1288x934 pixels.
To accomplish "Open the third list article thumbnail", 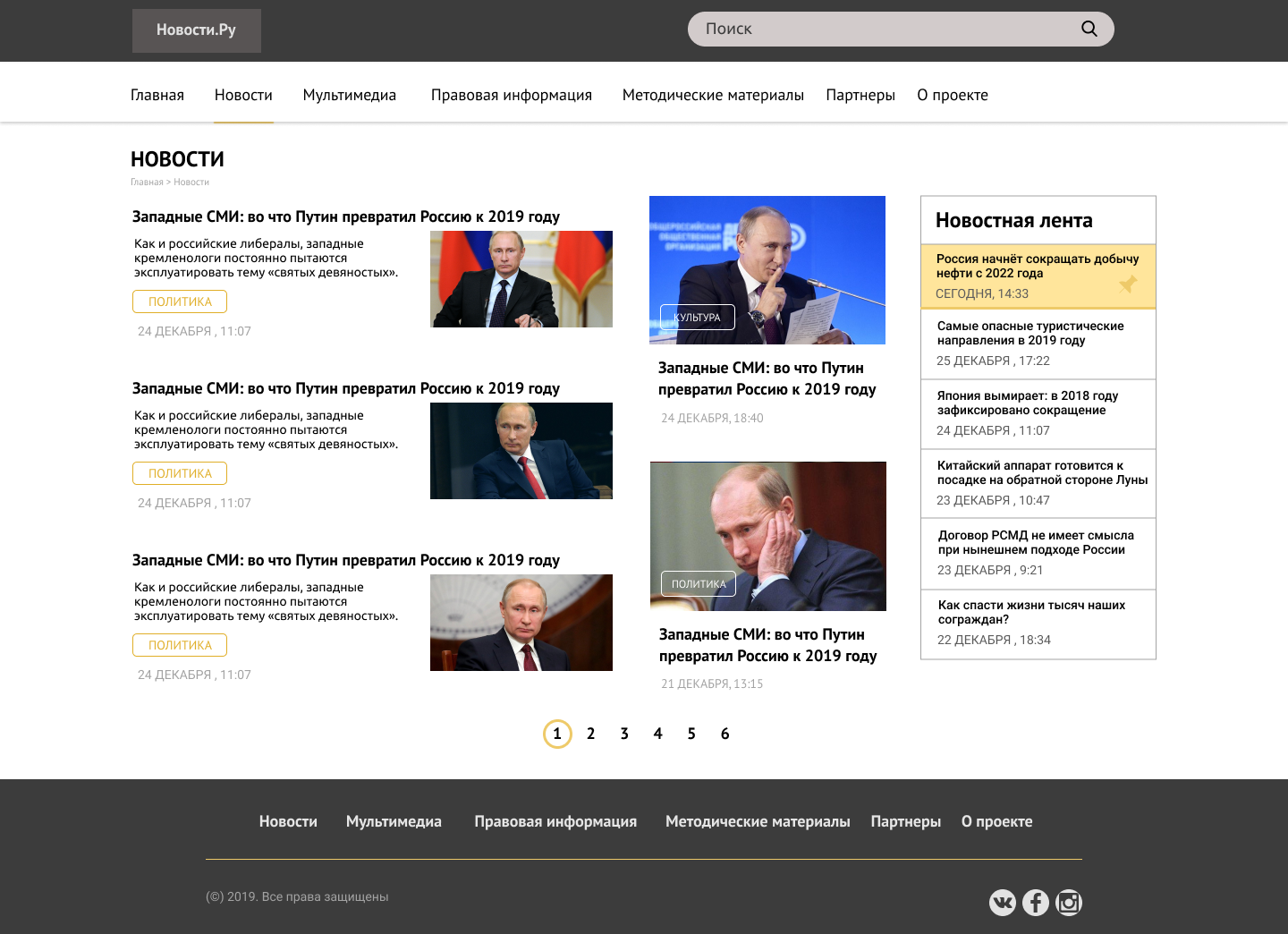I will click(521, 623).
